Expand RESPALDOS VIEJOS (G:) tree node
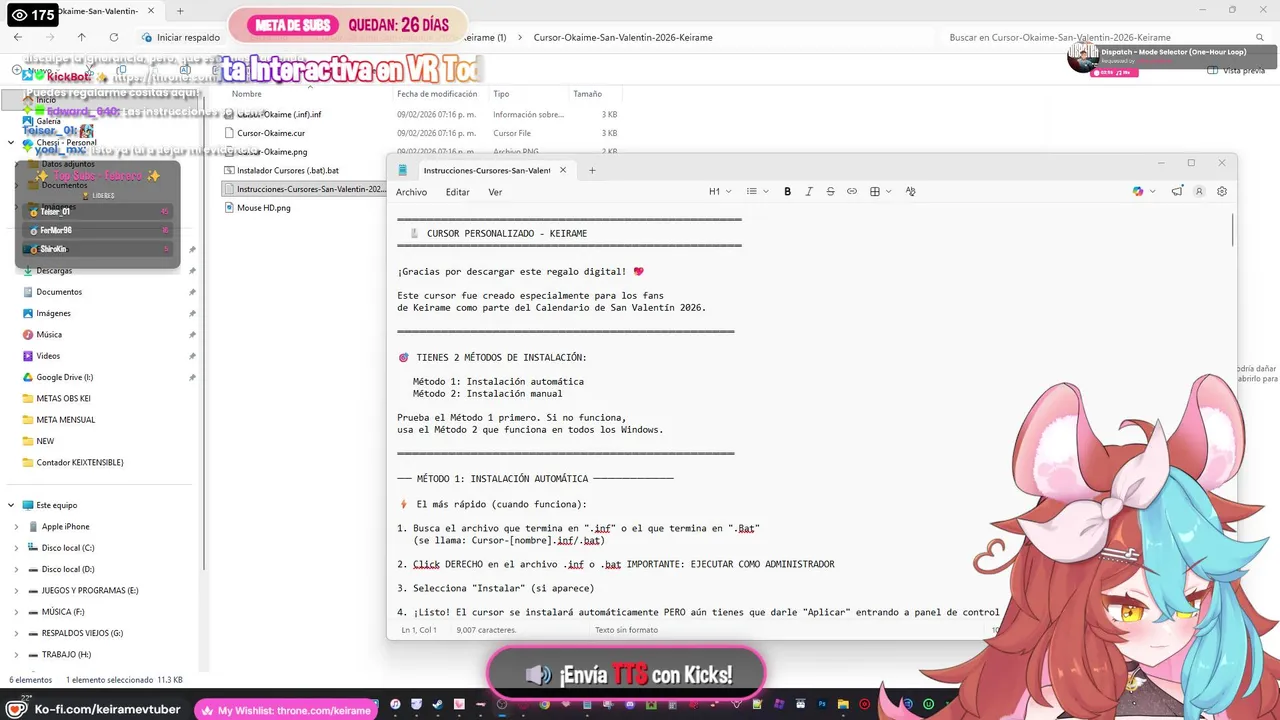 (x=16, y=633)
